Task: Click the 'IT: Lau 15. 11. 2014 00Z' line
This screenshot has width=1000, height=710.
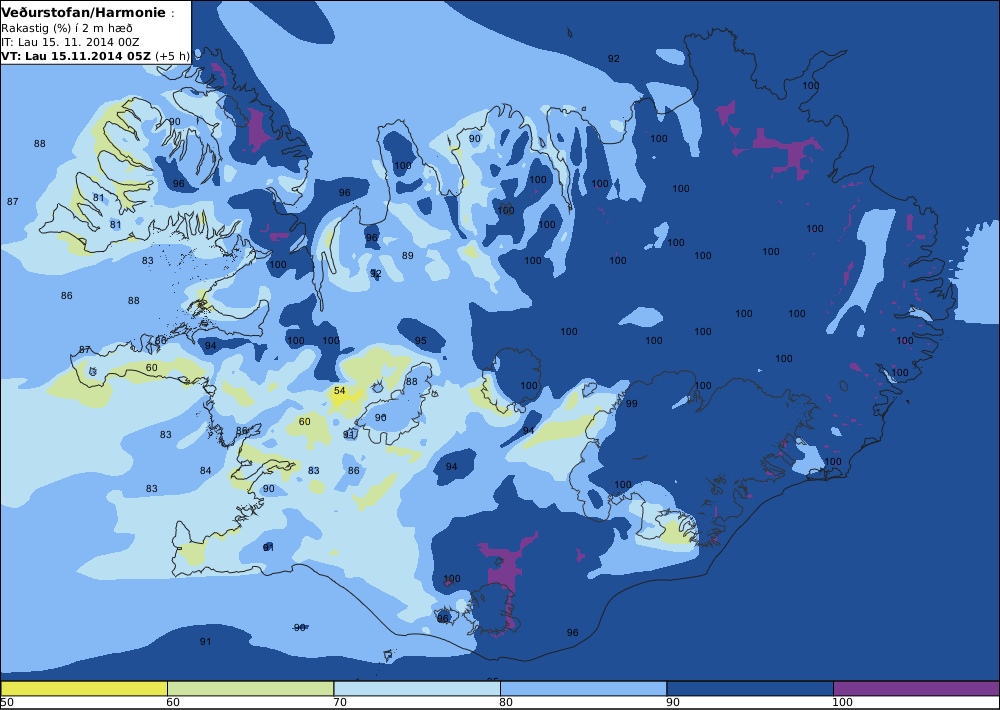Action: 70,42
